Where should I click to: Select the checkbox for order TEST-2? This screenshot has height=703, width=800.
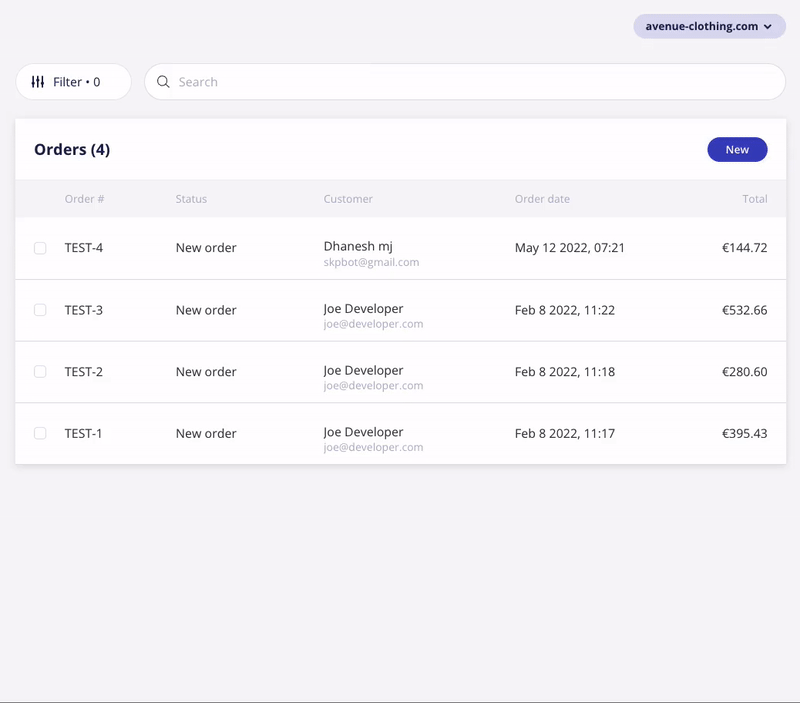tap(40, 371)
